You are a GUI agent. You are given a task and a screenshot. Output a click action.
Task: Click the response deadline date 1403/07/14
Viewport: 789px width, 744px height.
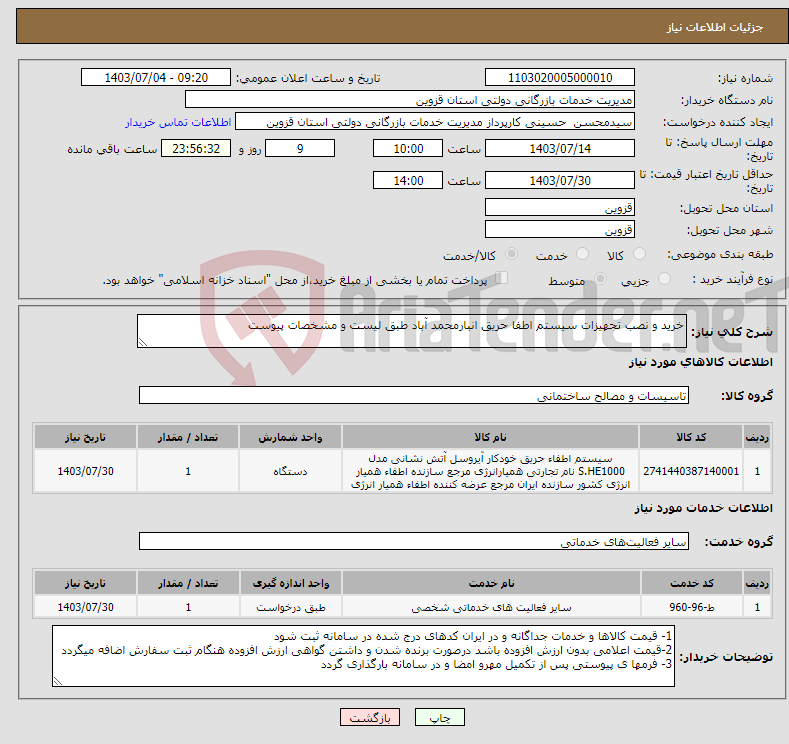[560, 148]
